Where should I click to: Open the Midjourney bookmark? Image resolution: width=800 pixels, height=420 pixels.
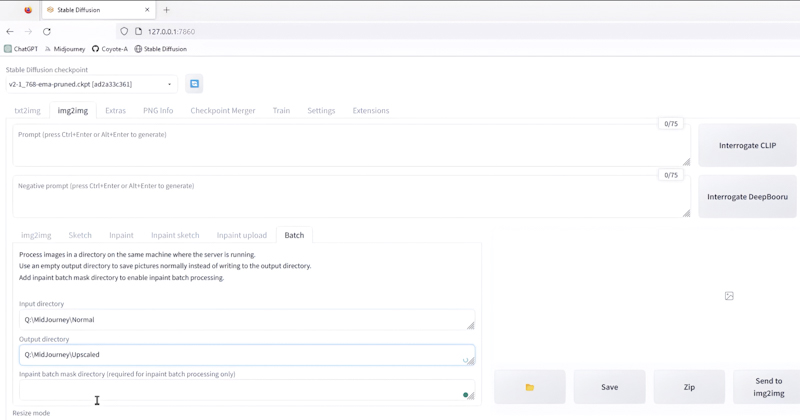tap(65, 49)
